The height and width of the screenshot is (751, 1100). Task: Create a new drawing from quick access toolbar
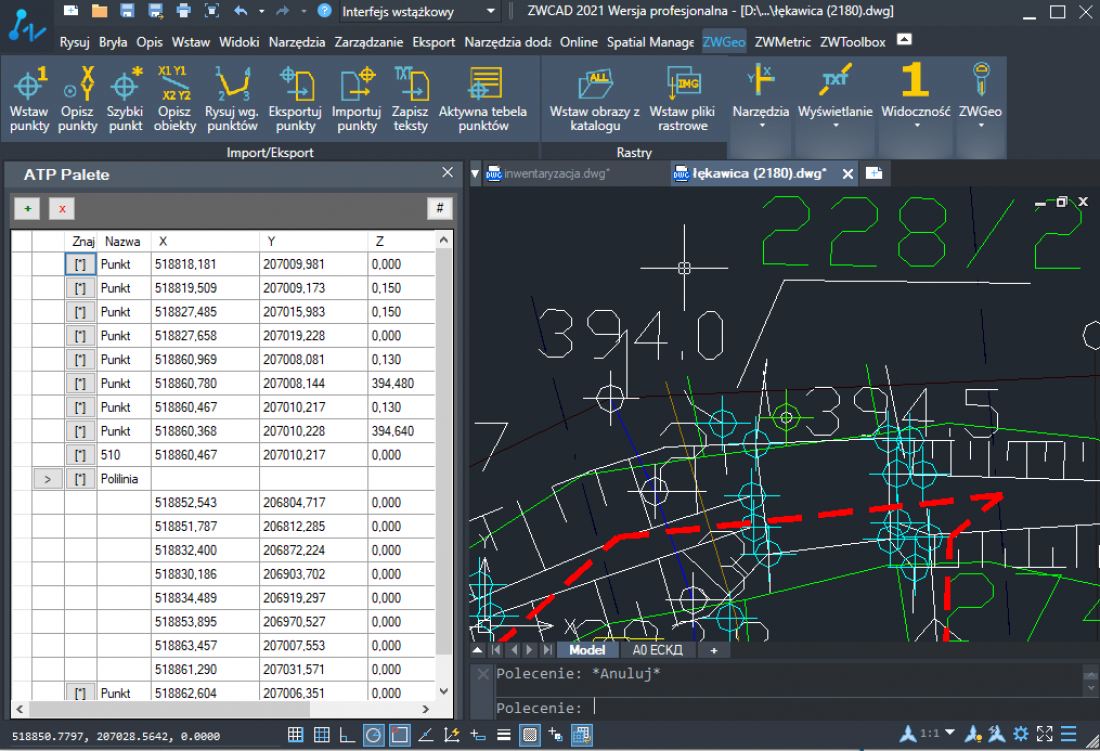coord(71,11)
